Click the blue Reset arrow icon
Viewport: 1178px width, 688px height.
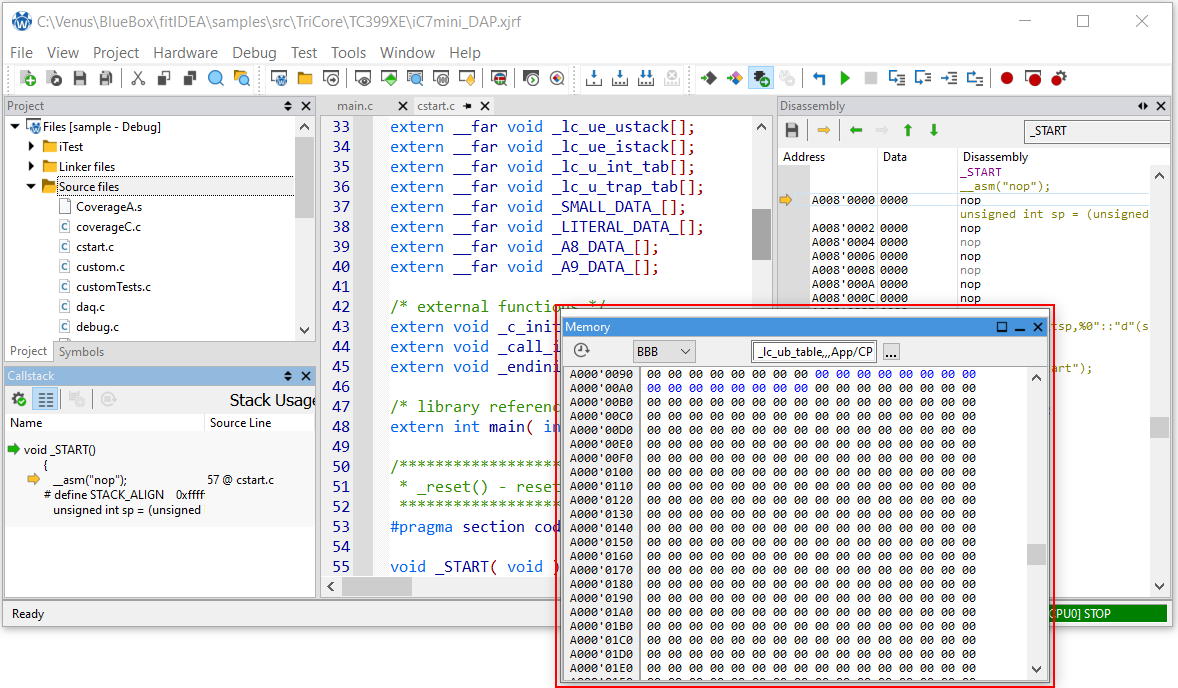[x=819, y=78]
